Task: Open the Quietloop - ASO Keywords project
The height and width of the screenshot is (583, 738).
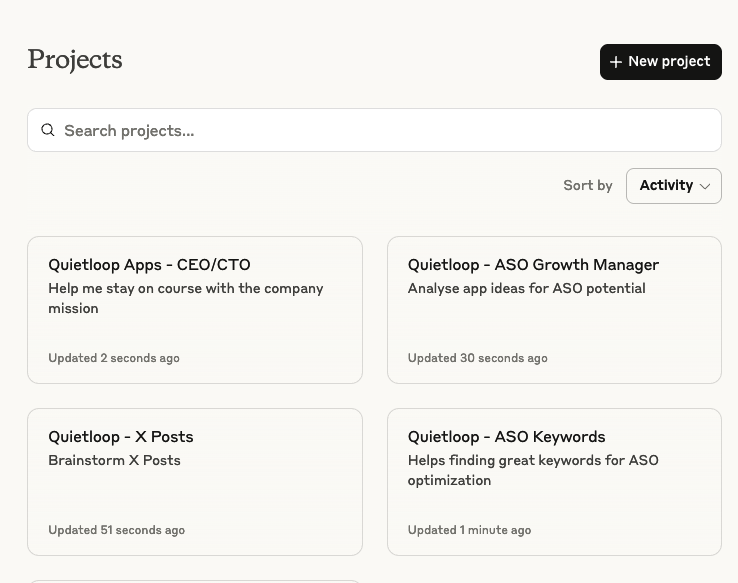Action: (x=506, y=437)
